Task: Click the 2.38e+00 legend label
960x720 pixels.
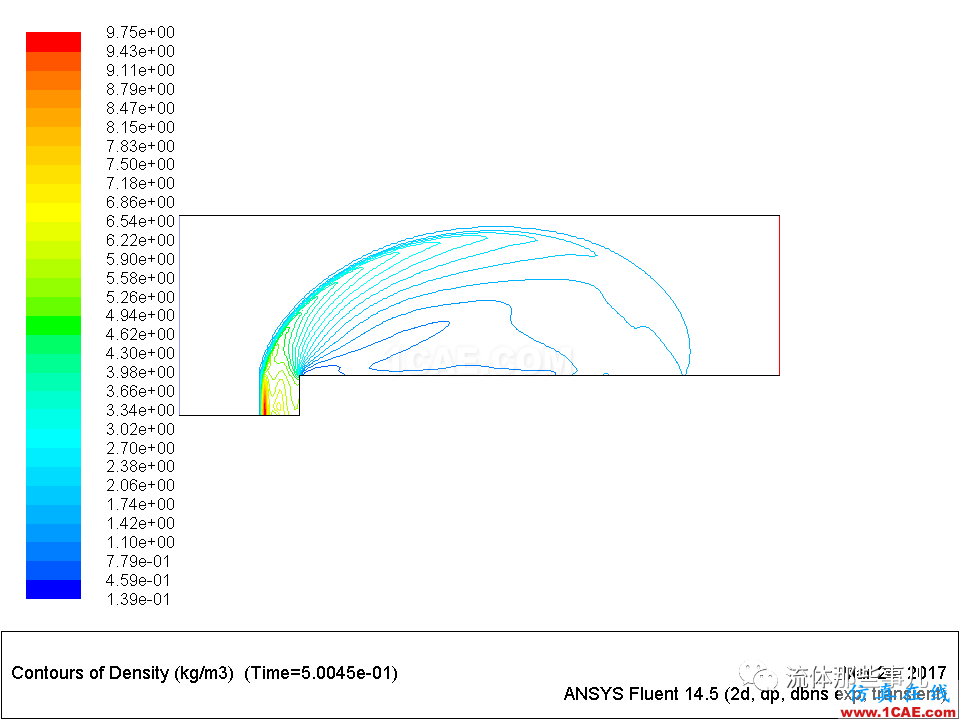Action: coord(140,467)
